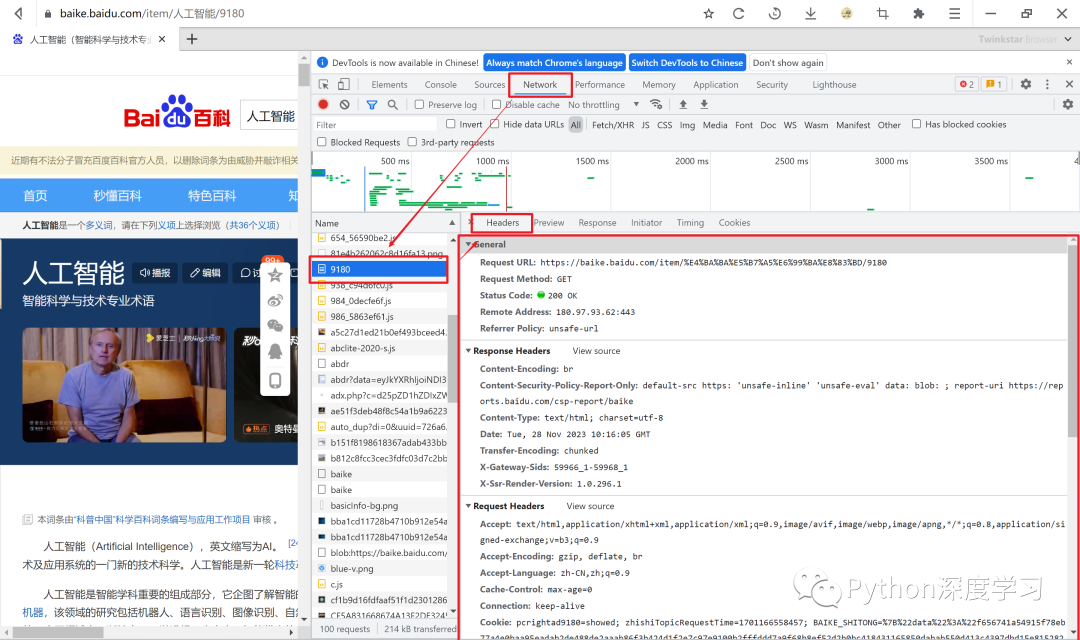This screenshot has height=640, width=1080.
Task: Close the DevTools panel
Action: pos(1069,84)
